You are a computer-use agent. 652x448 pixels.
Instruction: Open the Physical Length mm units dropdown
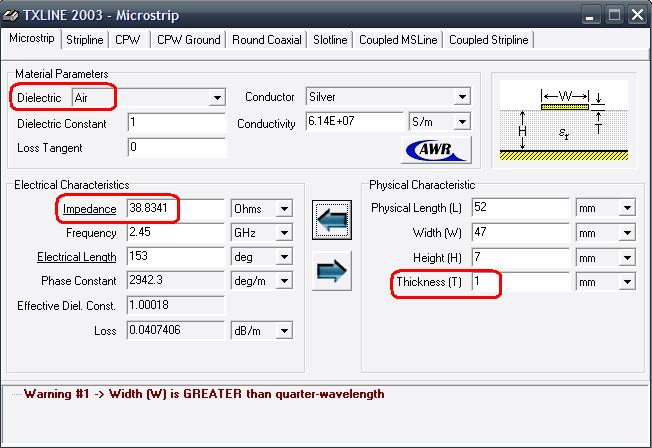point(627,208)
